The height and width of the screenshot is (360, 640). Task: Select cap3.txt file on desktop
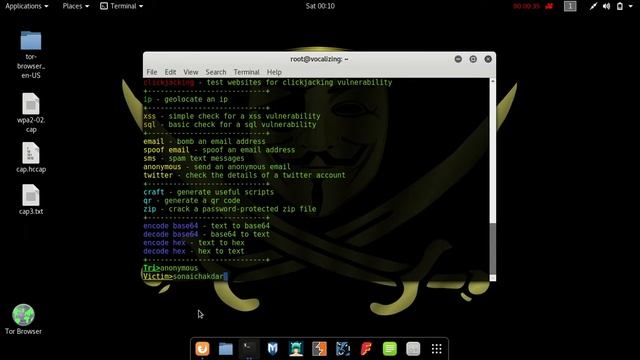pyautogui.click(x=31, y=200)
